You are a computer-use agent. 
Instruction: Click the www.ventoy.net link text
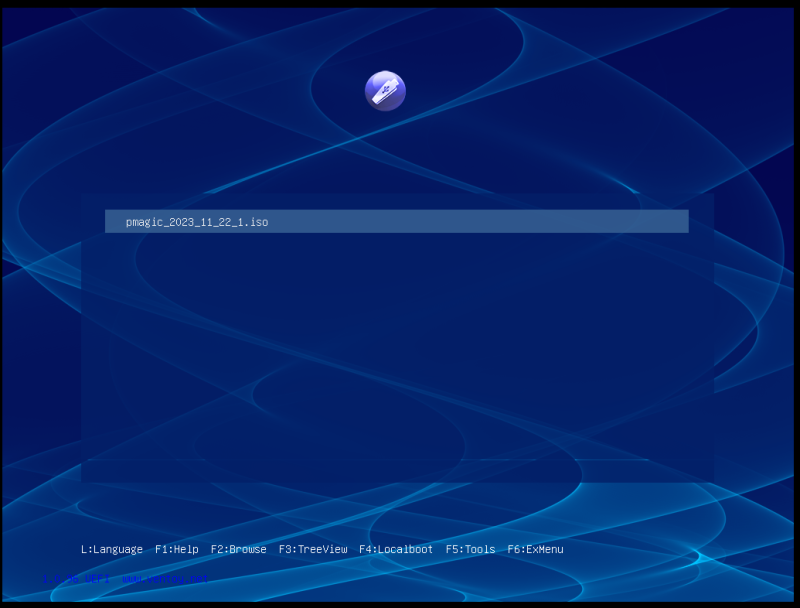click(165, 579)
